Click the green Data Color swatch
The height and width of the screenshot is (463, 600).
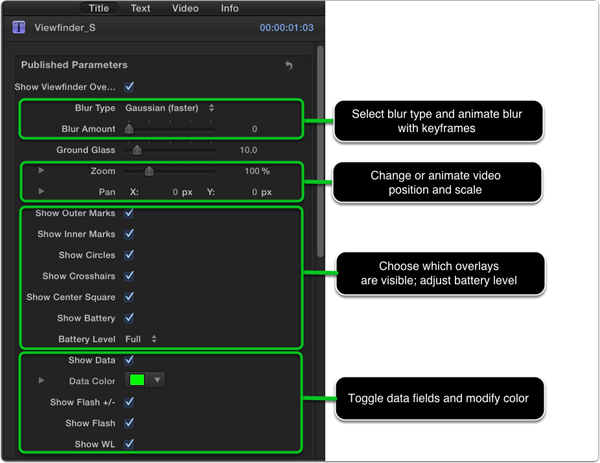[137, 380]
